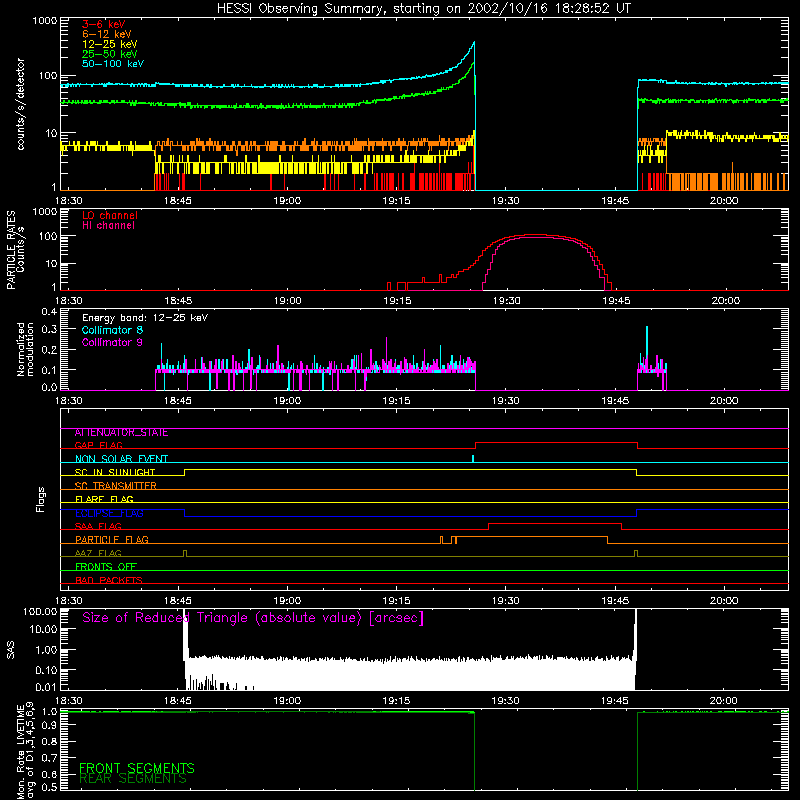Screen dimensions: 800x800
Task: Click the 1.0 tick value on the livetime axis
Action: pyautogui.click(x=49, y=712)
